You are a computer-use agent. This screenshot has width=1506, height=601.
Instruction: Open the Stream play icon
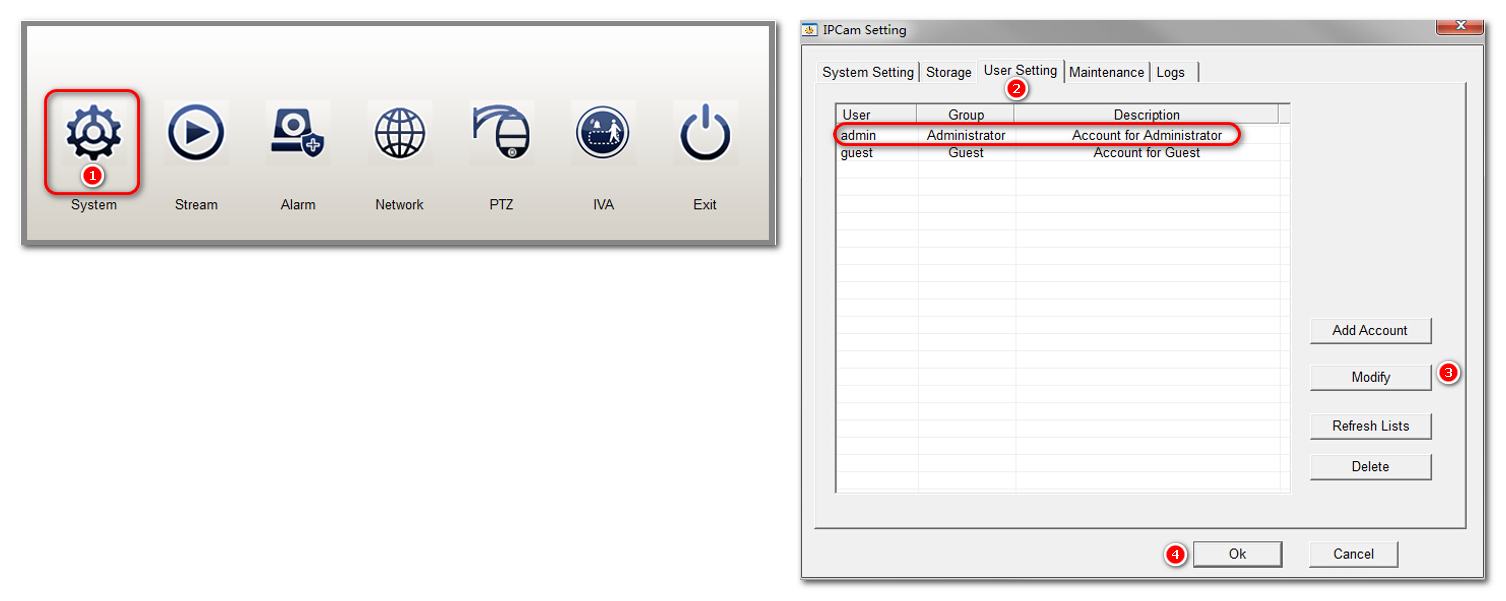196,133
